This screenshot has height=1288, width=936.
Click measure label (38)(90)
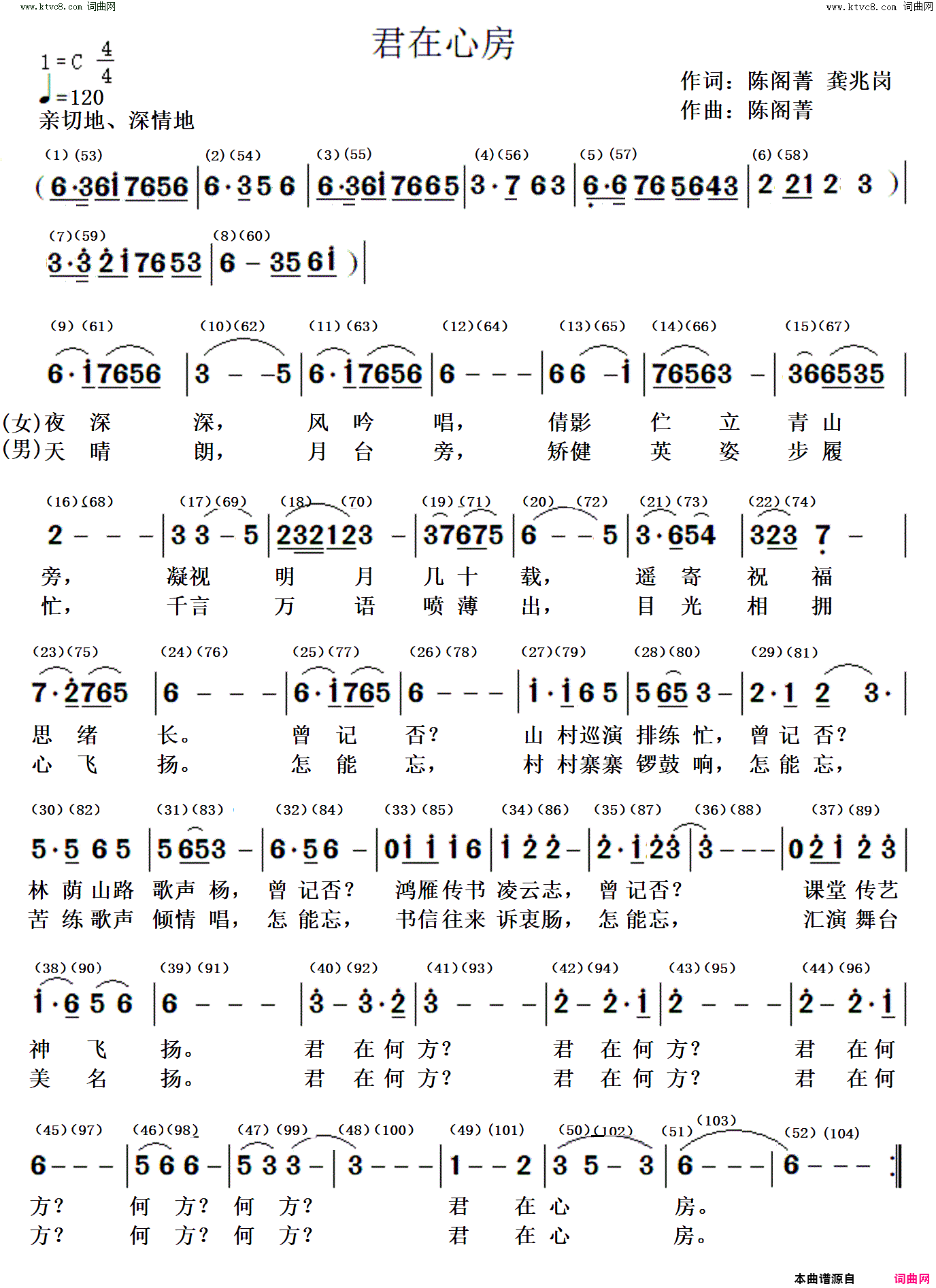pos(68,968)
